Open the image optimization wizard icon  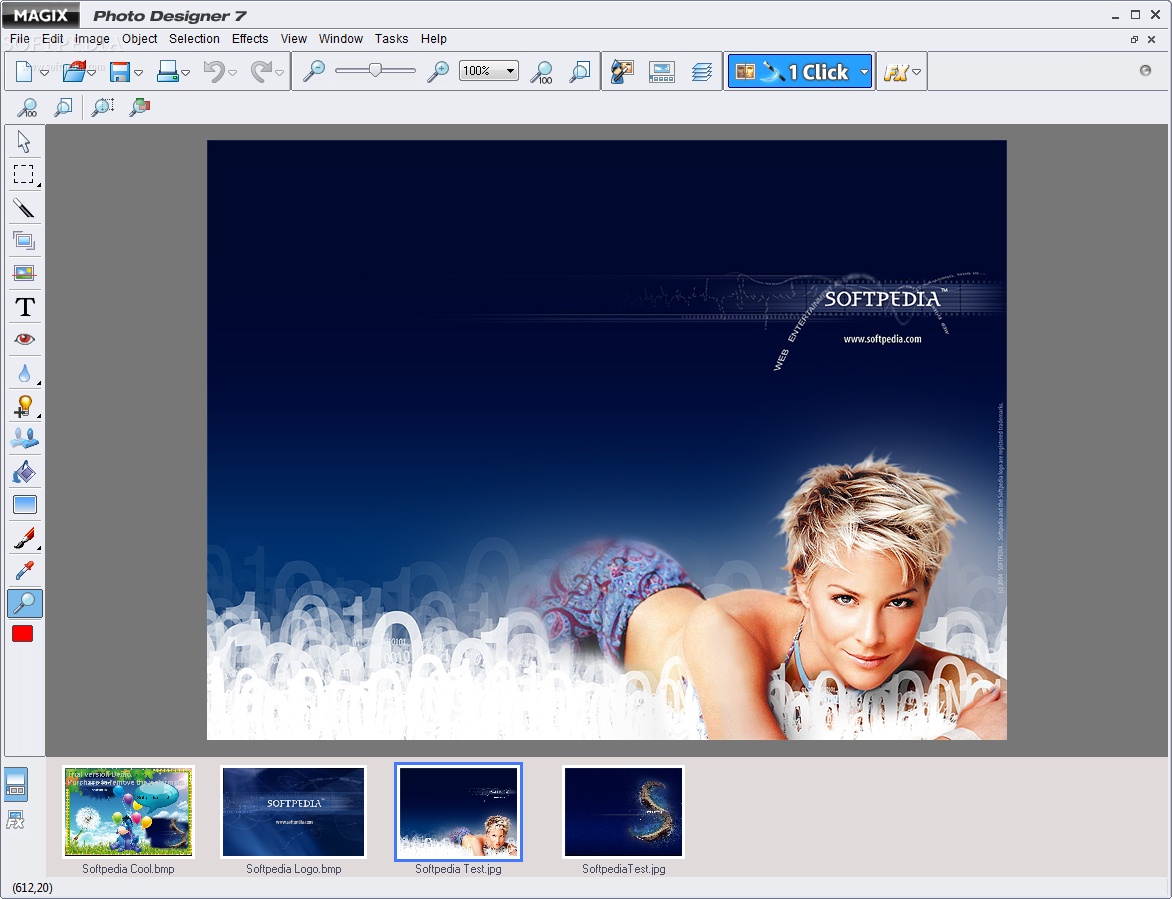click(x=622, y=72)
